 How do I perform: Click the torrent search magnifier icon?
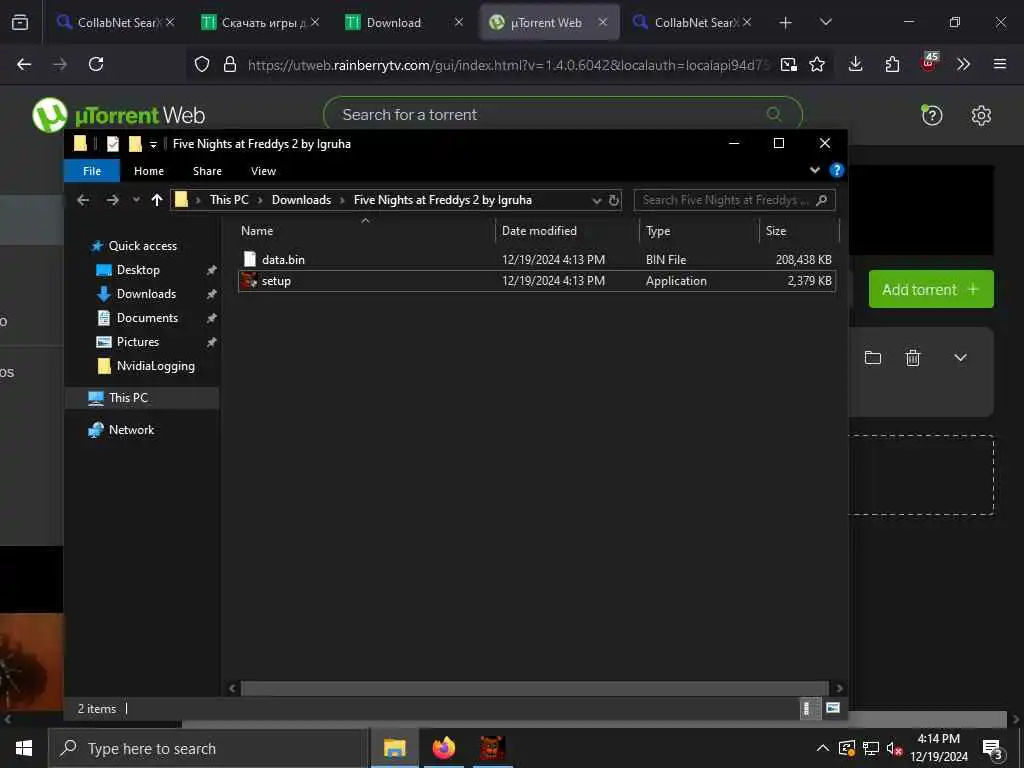774,114
